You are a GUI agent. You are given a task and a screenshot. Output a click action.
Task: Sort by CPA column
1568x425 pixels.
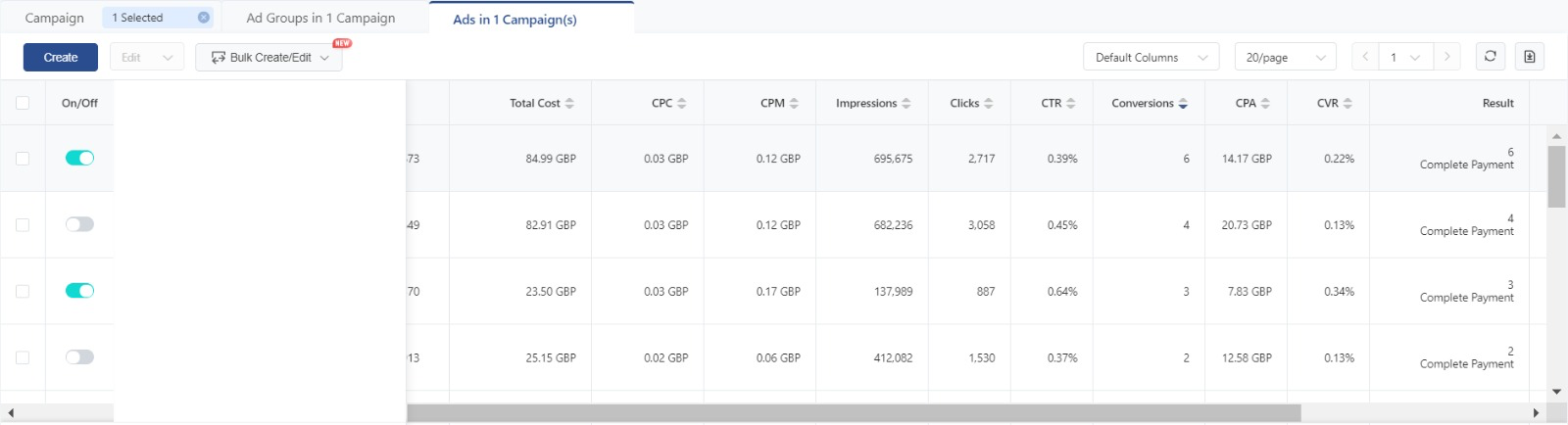click(1265, 103)
